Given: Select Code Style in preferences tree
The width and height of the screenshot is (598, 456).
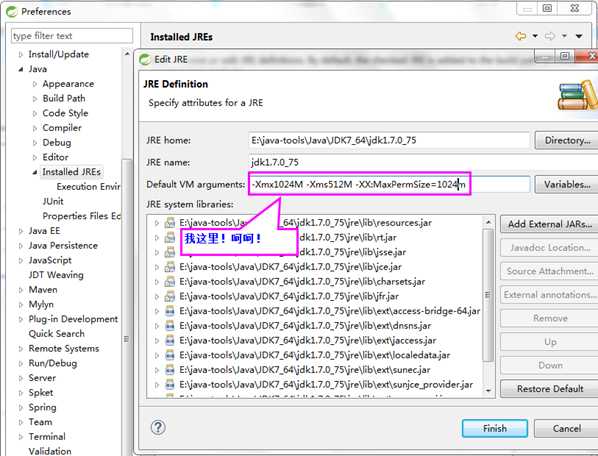Looking at the screenshot, I should 65,113.
